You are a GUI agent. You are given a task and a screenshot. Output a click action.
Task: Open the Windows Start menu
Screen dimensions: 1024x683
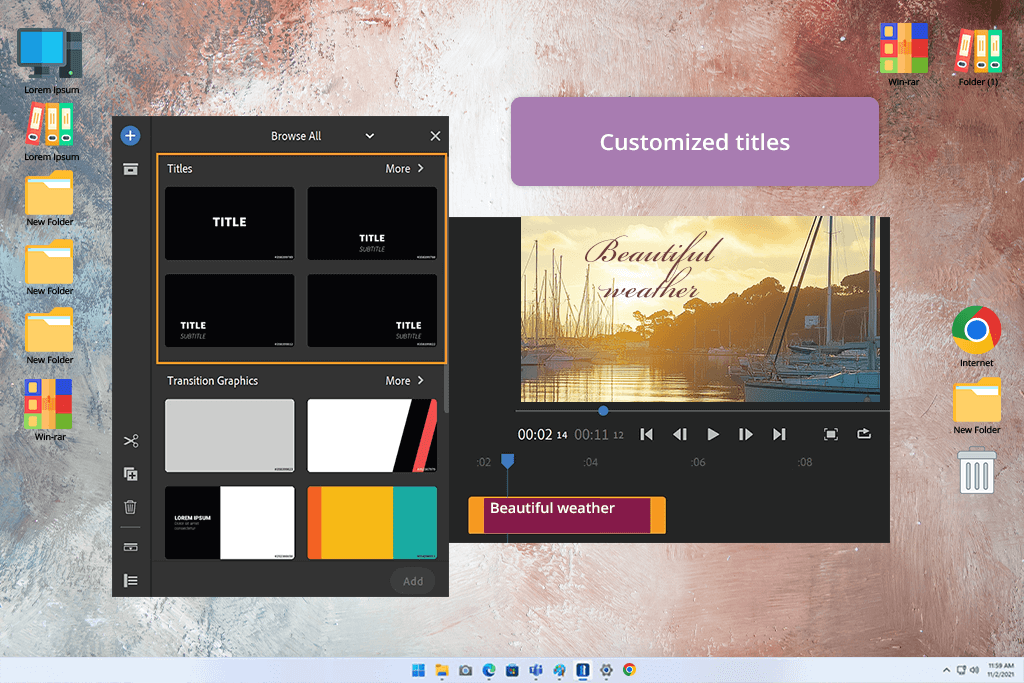point(418,670)
